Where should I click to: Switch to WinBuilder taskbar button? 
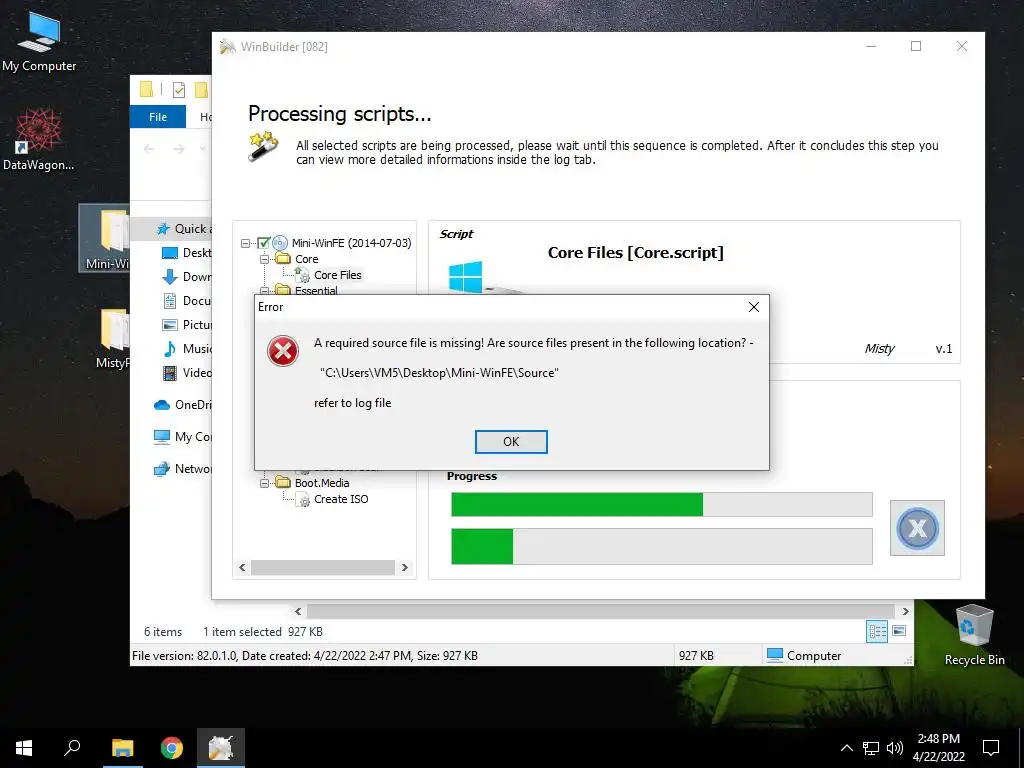click(x=221, y=748)
